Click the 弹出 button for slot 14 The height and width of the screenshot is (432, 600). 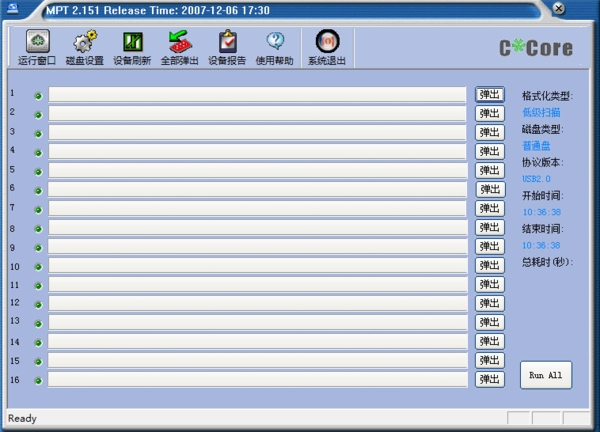(490, 341)
